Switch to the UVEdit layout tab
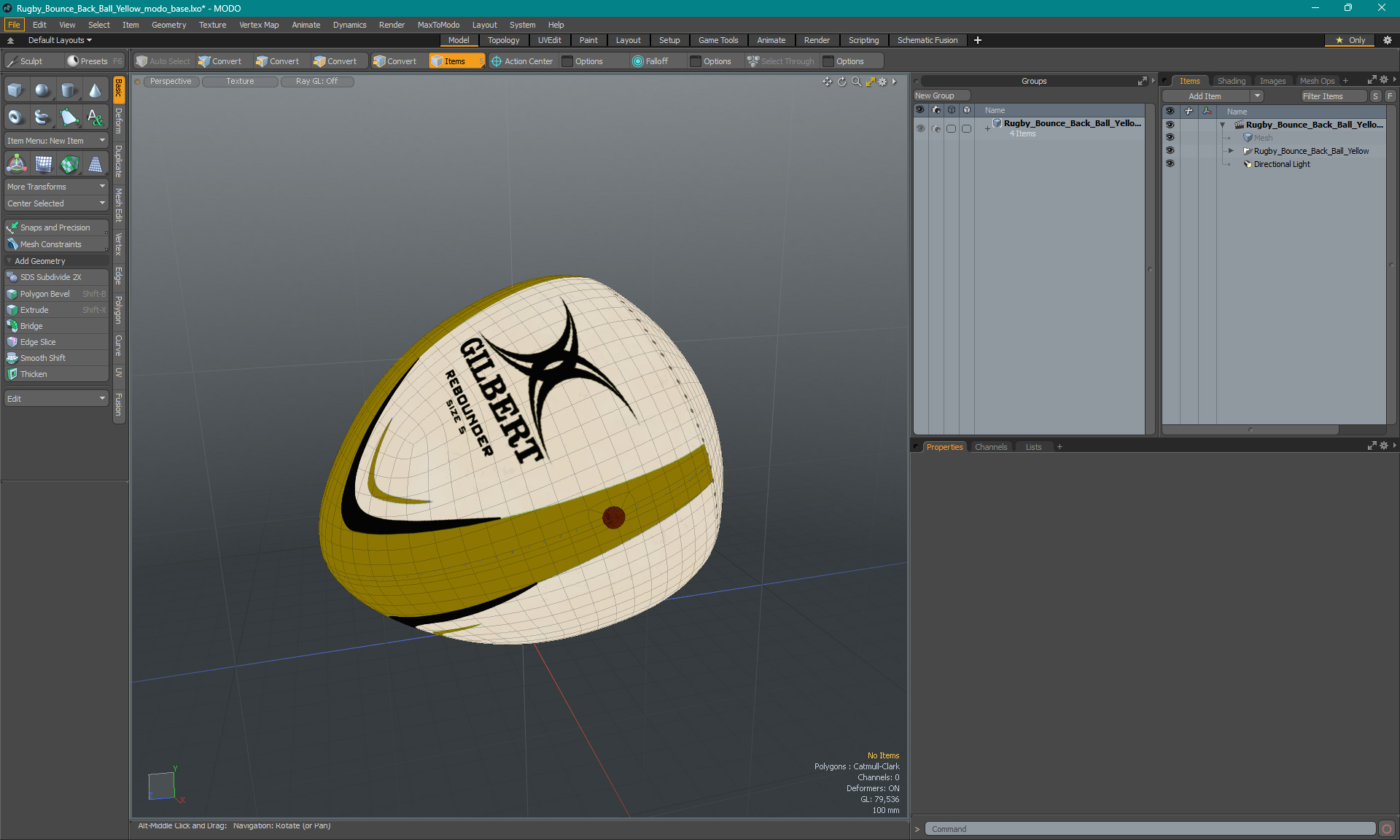This screenshot has width=1400, height=840. coord(549,40)
